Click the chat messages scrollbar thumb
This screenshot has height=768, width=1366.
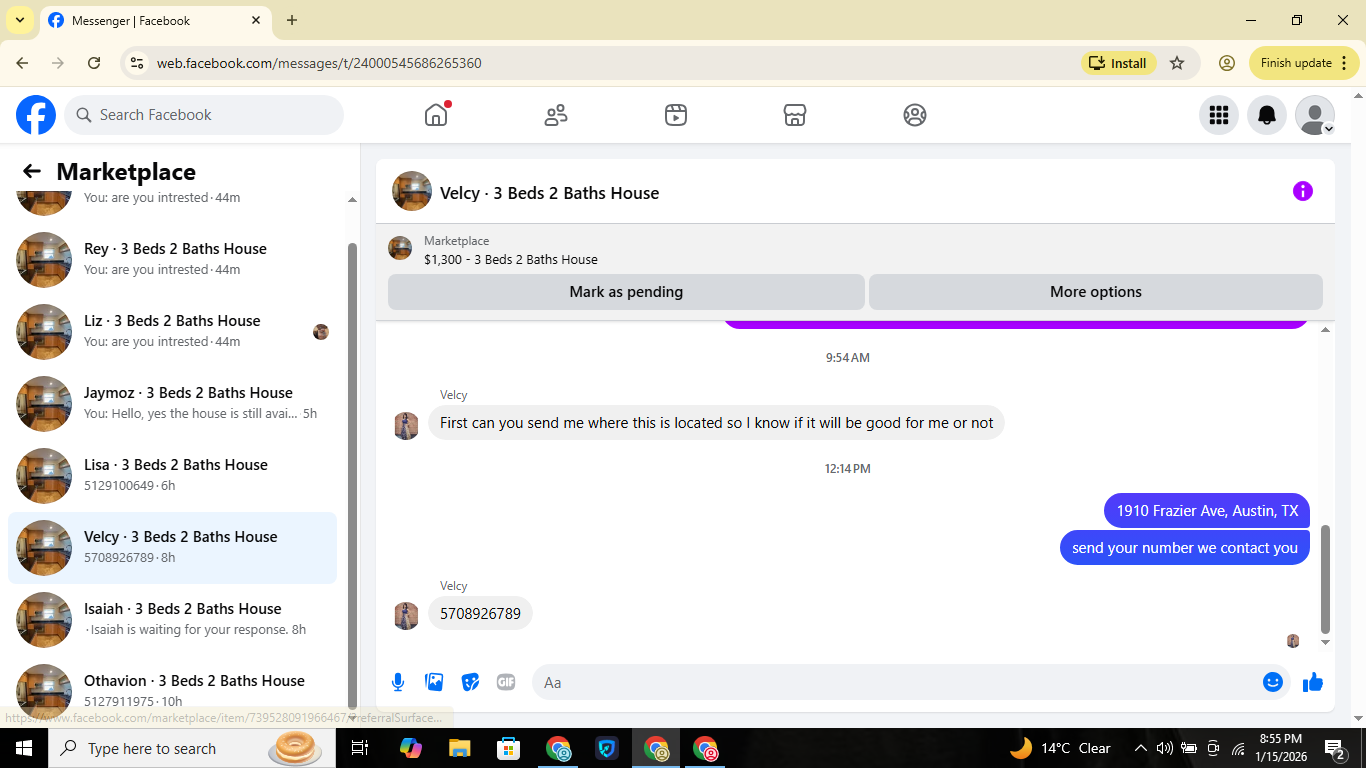coord(1326,580)
